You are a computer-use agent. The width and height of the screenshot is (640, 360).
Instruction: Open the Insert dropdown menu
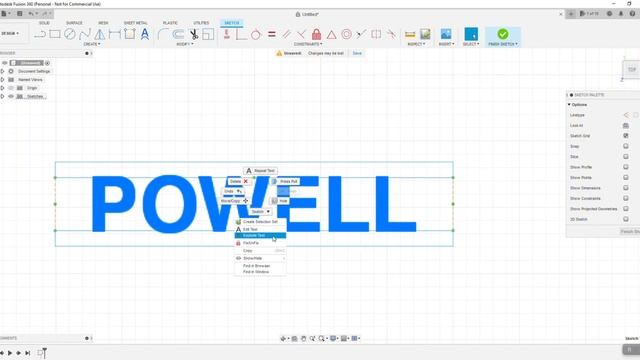pos(446,44)
